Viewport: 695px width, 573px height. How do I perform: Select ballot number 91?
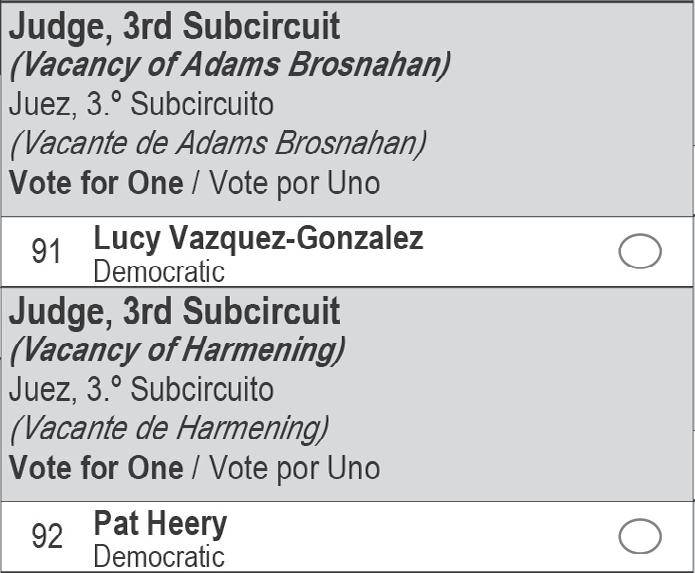[x=47, y=252]
